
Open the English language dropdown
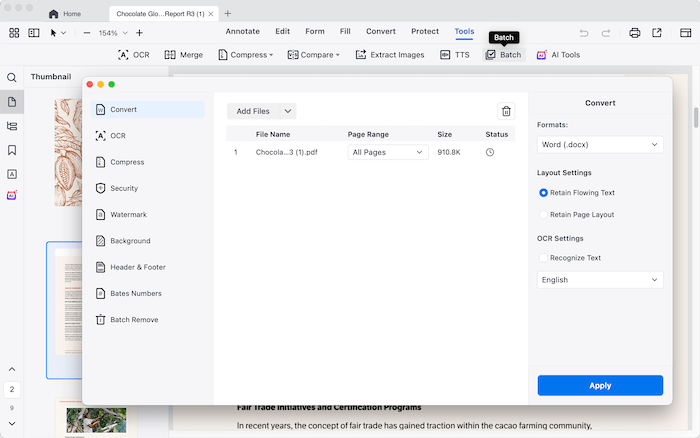600,280
